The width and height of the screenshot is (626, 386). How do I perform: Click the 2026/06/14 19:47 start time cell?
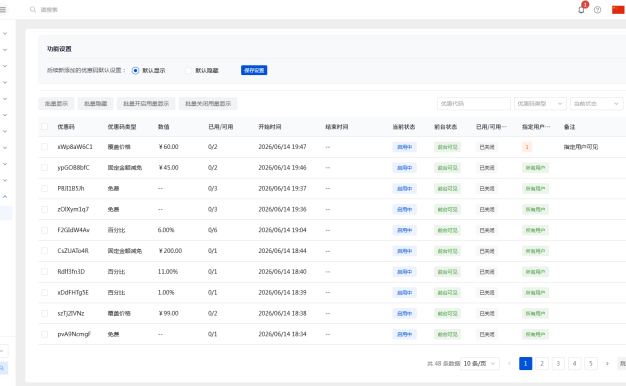[x=282, y=147]
